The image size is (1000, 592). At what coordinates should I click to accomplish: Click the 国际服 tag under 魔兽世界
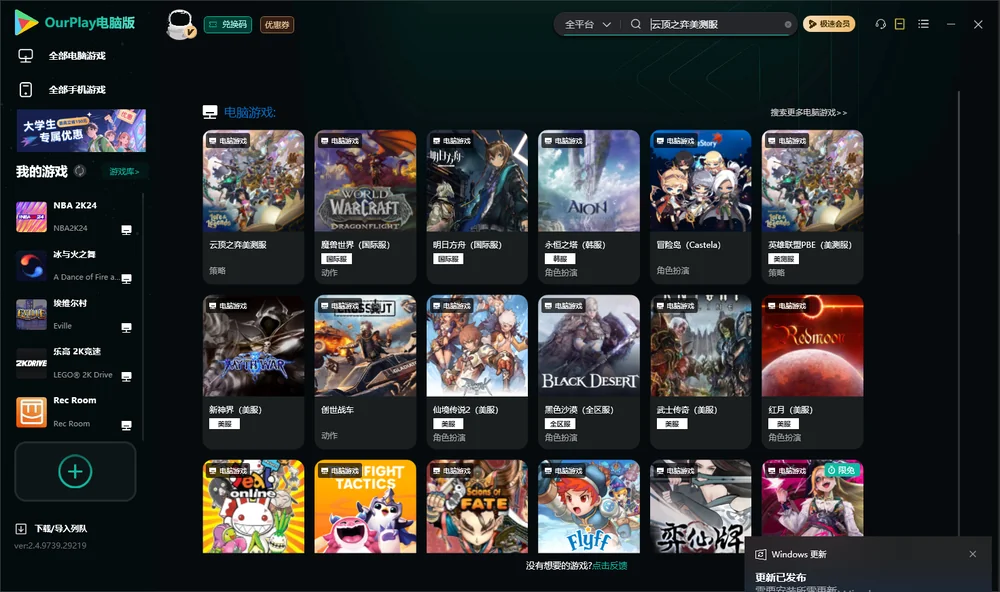click(336, 259)
